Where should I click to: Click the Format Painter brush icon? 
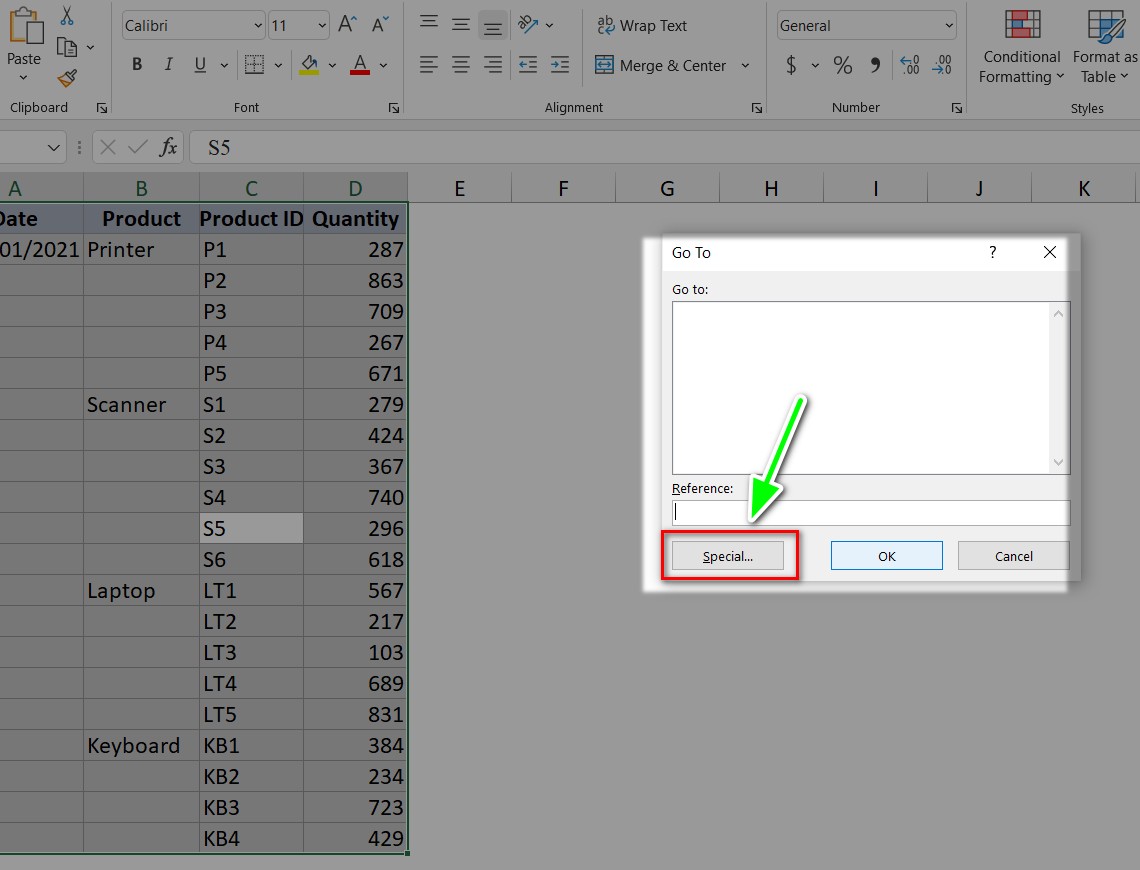coord(67,78)
